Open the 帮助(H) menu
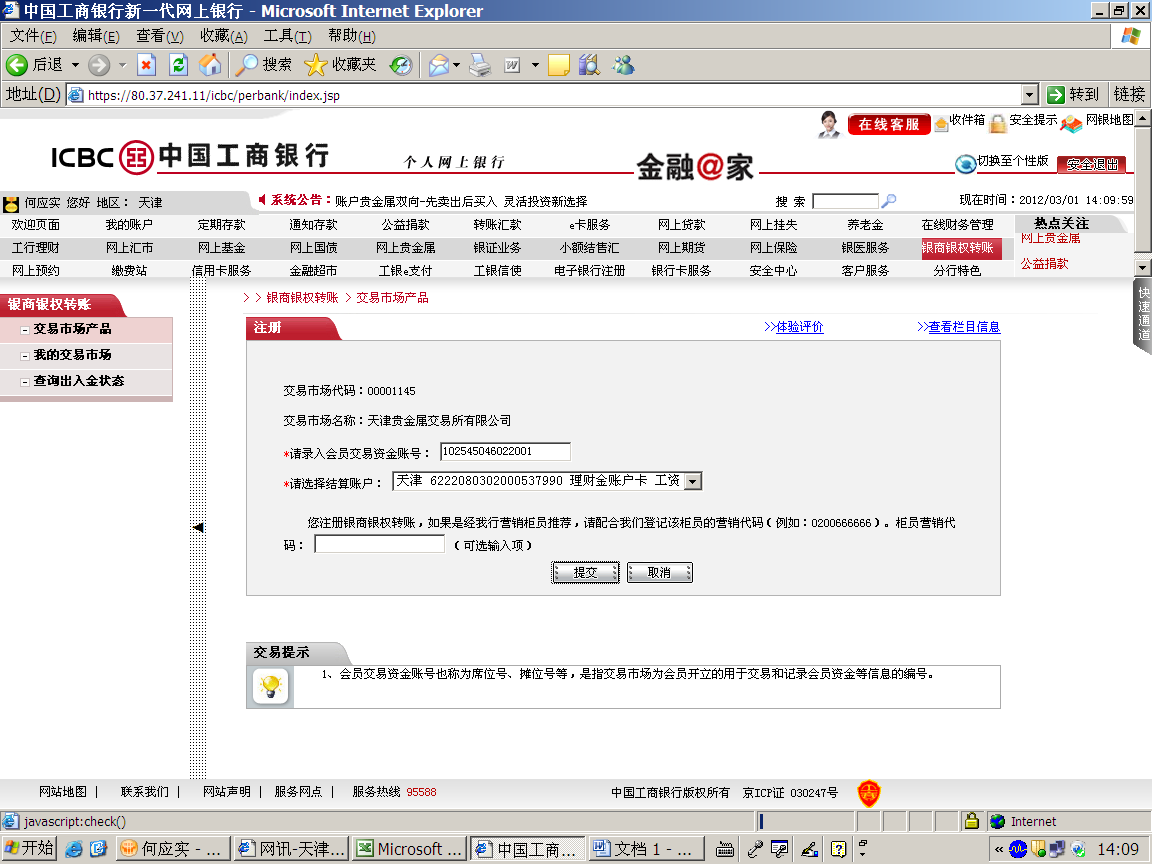 tap(352, 36)
